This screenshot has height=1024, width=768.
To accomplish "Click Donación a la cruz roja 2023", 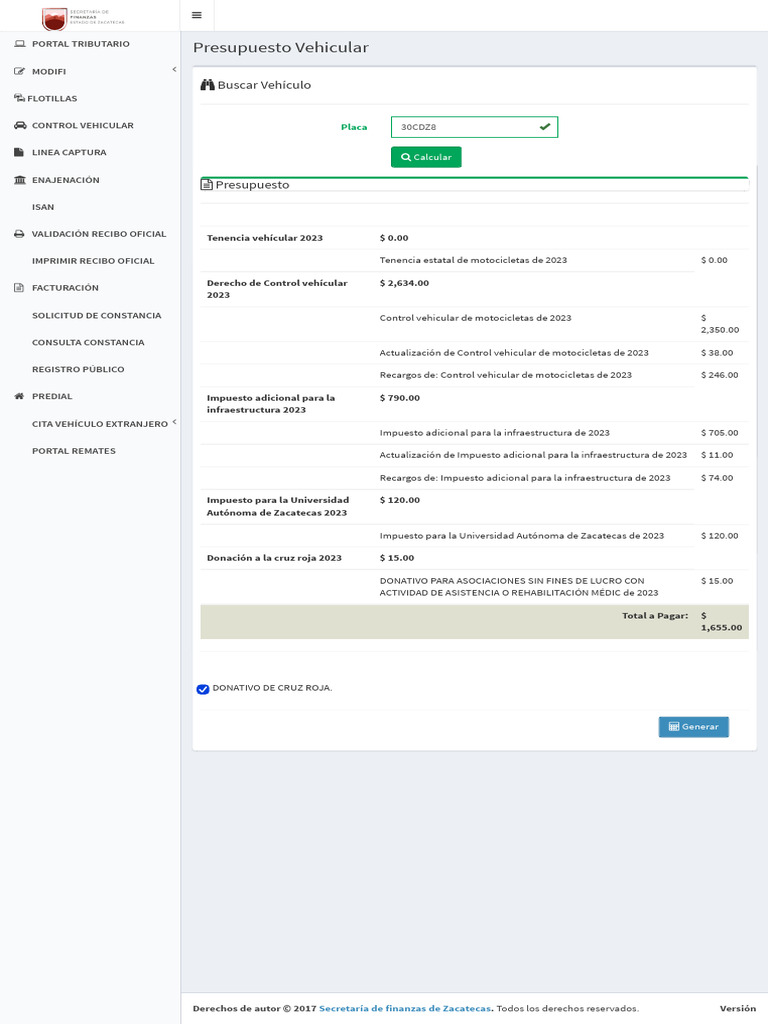I will coord(274,558).
